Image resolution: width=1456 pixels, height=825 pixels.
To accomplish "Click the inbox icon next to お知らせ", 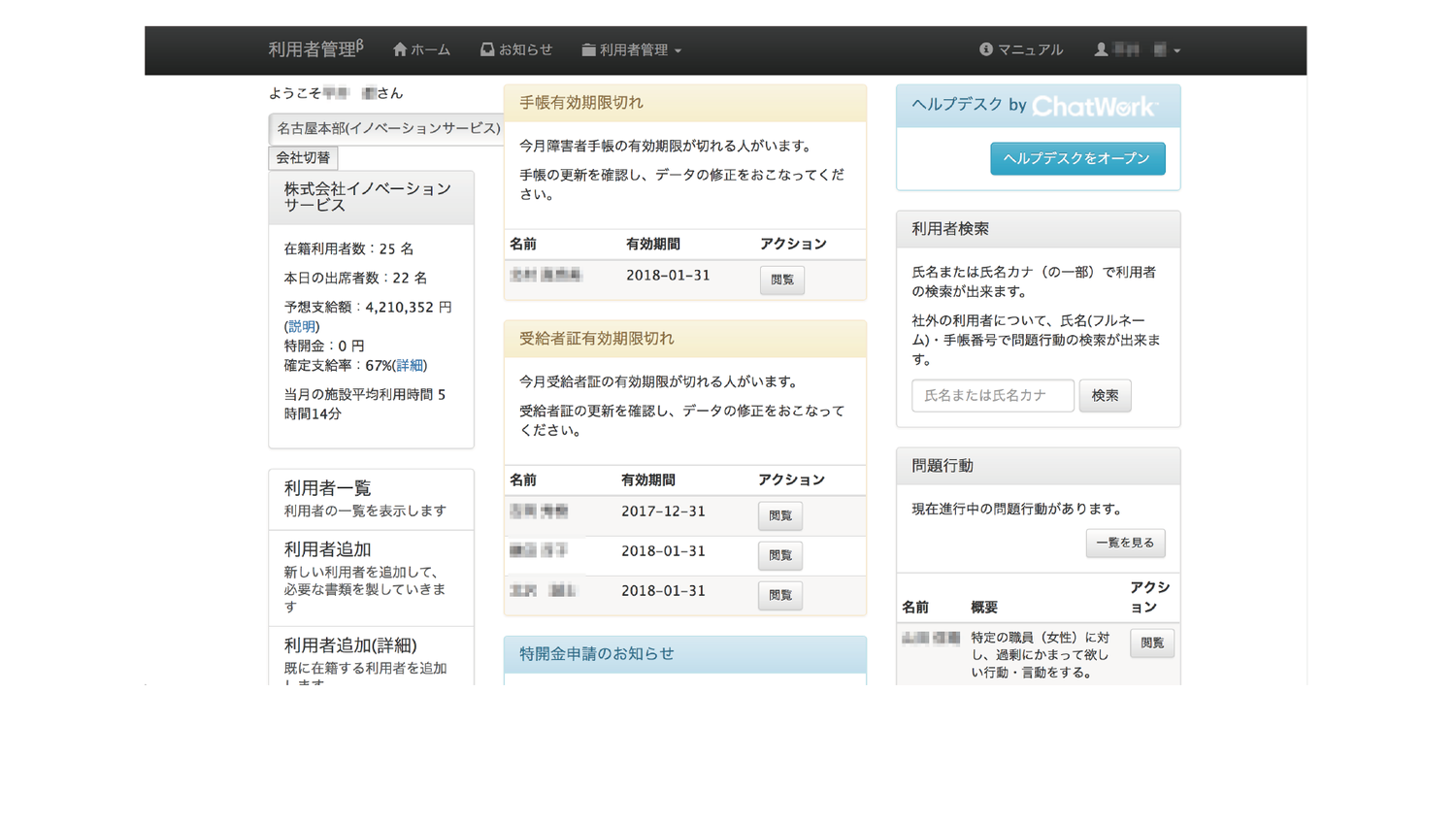I will click(x=487, y=49).
